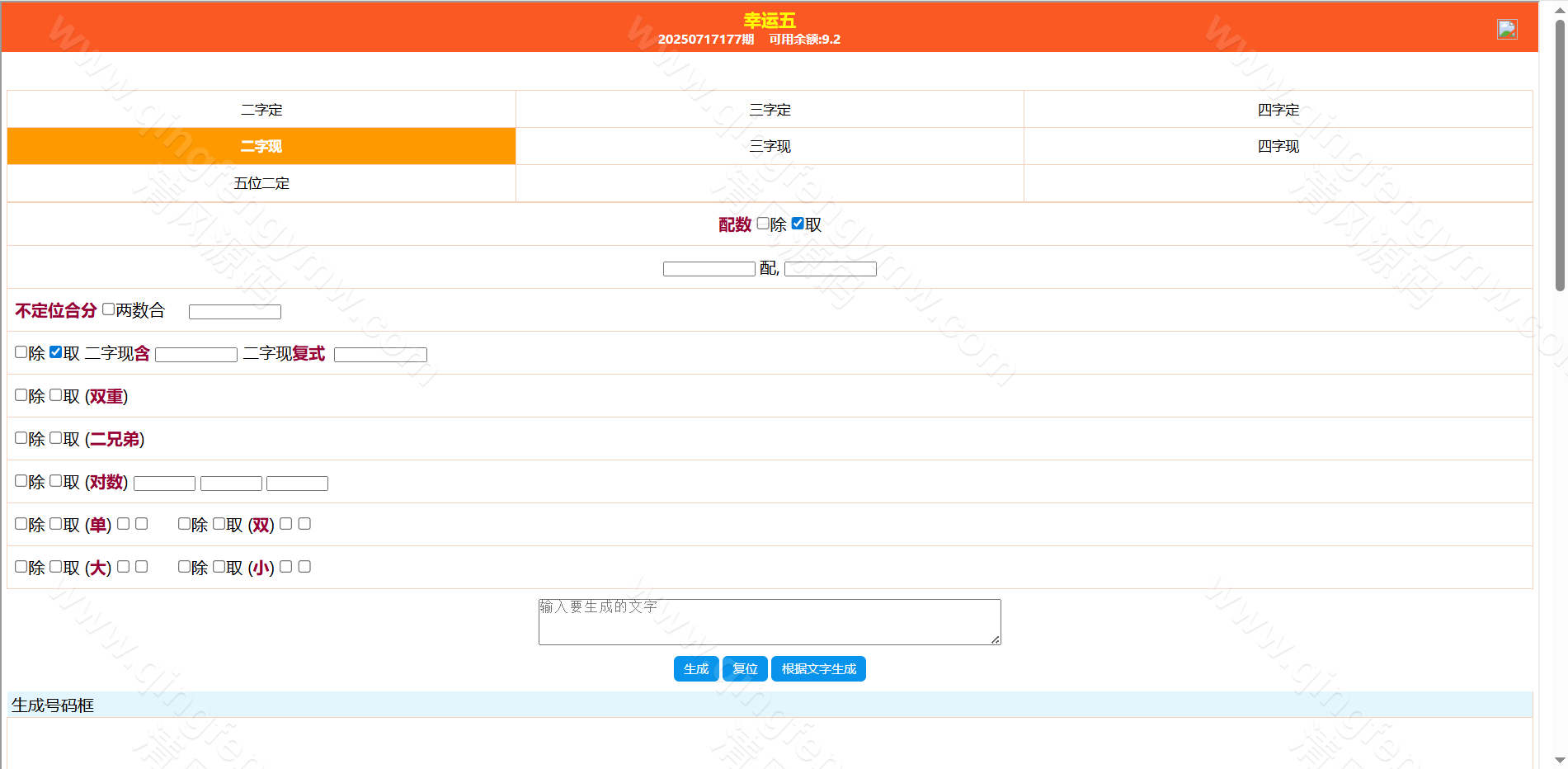Check 除 for 大 row
The width and height of the screenshot is (1568, 769).
pos(21,567)
